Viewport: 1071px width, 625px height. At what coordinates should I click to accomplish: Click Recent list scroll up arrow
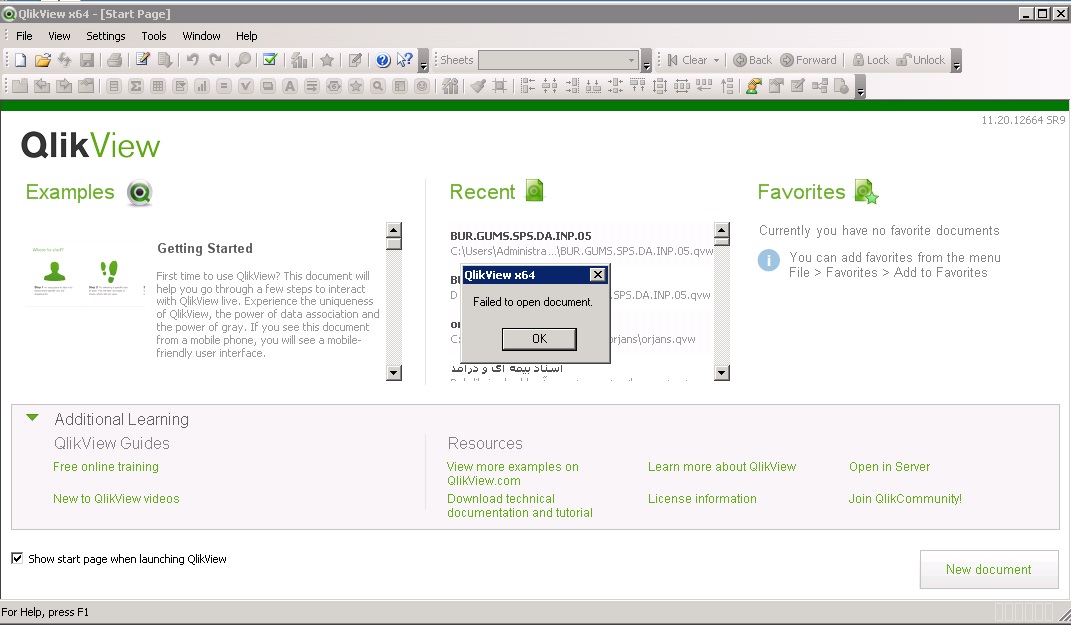tap(721, 230)
